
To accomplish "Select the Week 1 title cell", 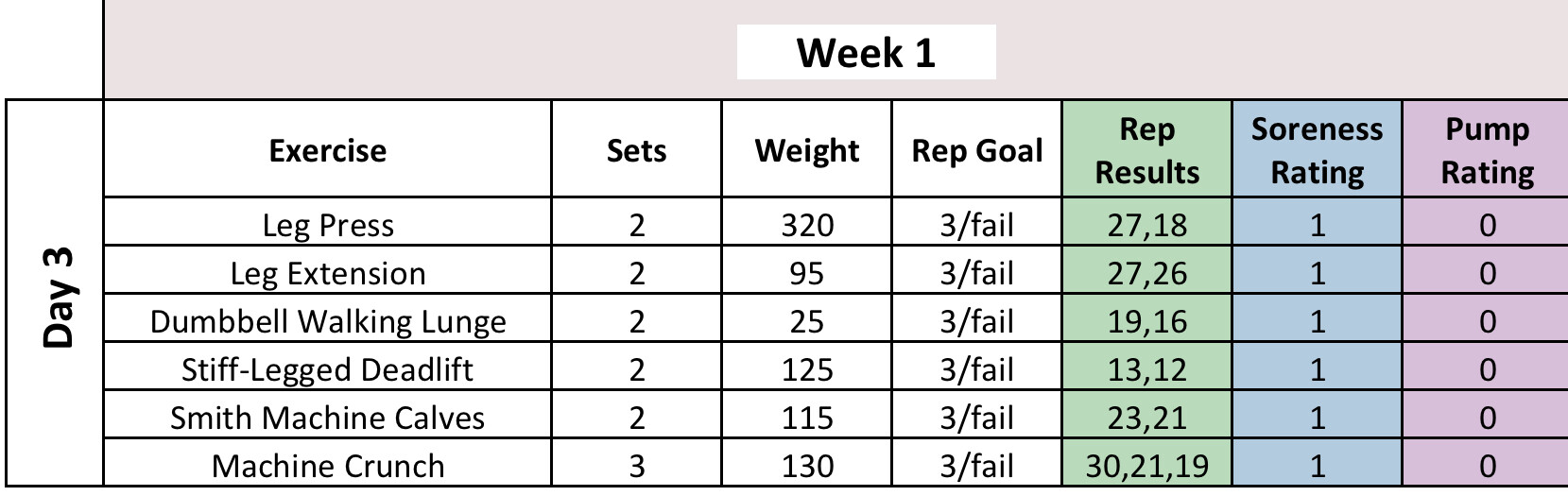I will pyautogui.click(x=866, y=53).
